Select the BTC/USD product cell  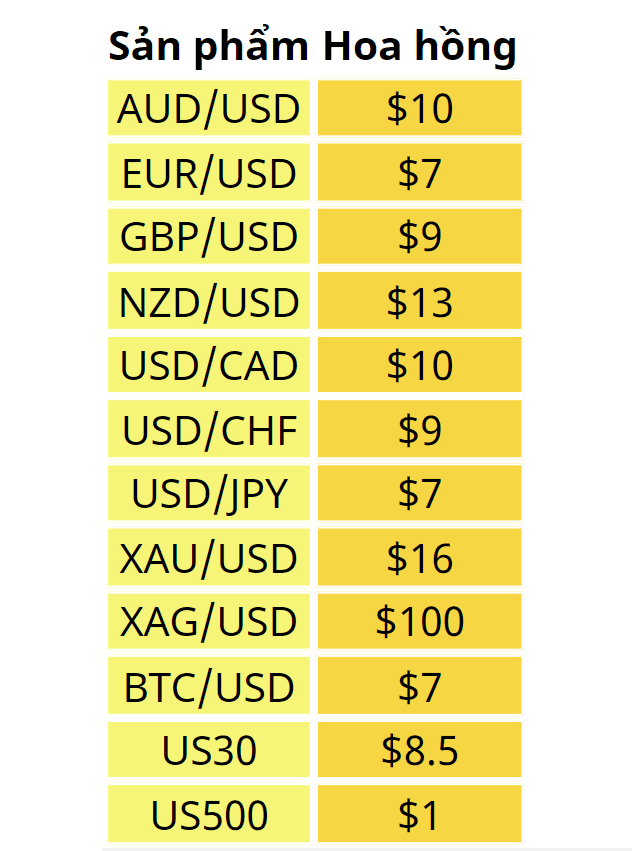209,687
